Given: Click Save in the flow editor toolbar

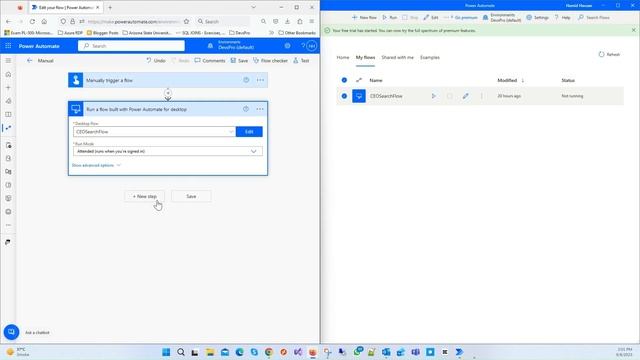Looking at the screenshot, I should point(239,60).
